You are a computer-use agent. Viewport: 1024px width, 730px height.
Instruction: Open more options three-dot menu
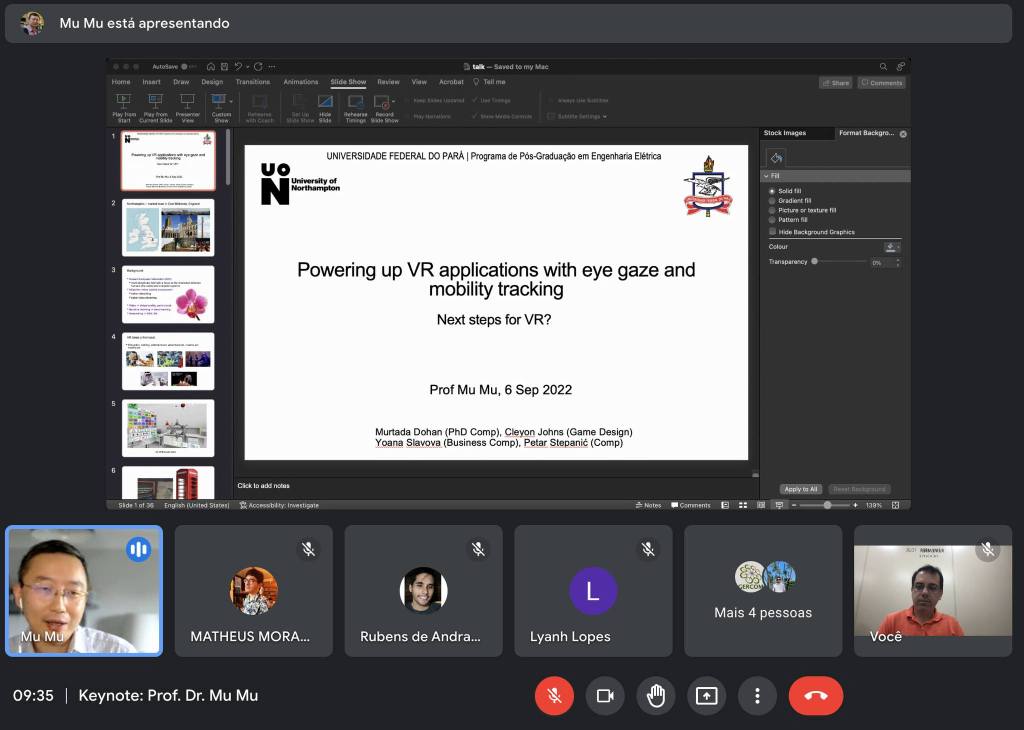pyautogui.click(x=758, y=696)
